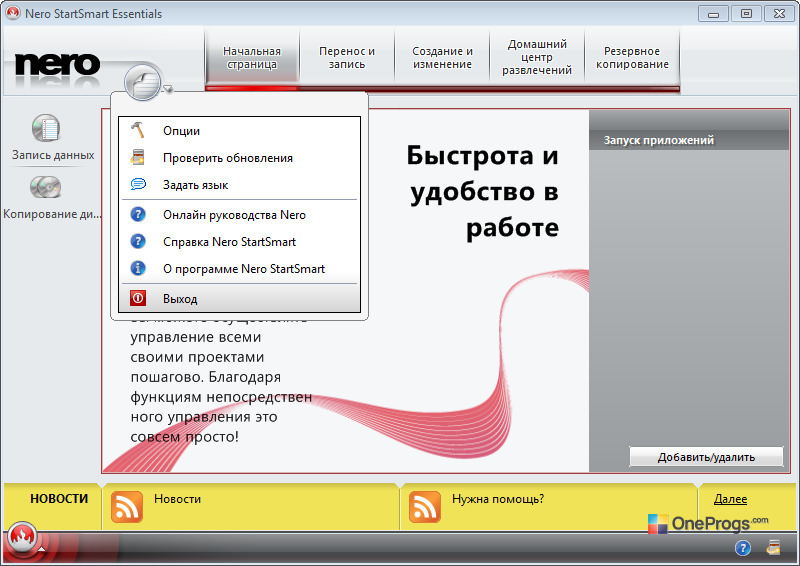
Task: Click the Добавить/удалить button
Action: 706,457
